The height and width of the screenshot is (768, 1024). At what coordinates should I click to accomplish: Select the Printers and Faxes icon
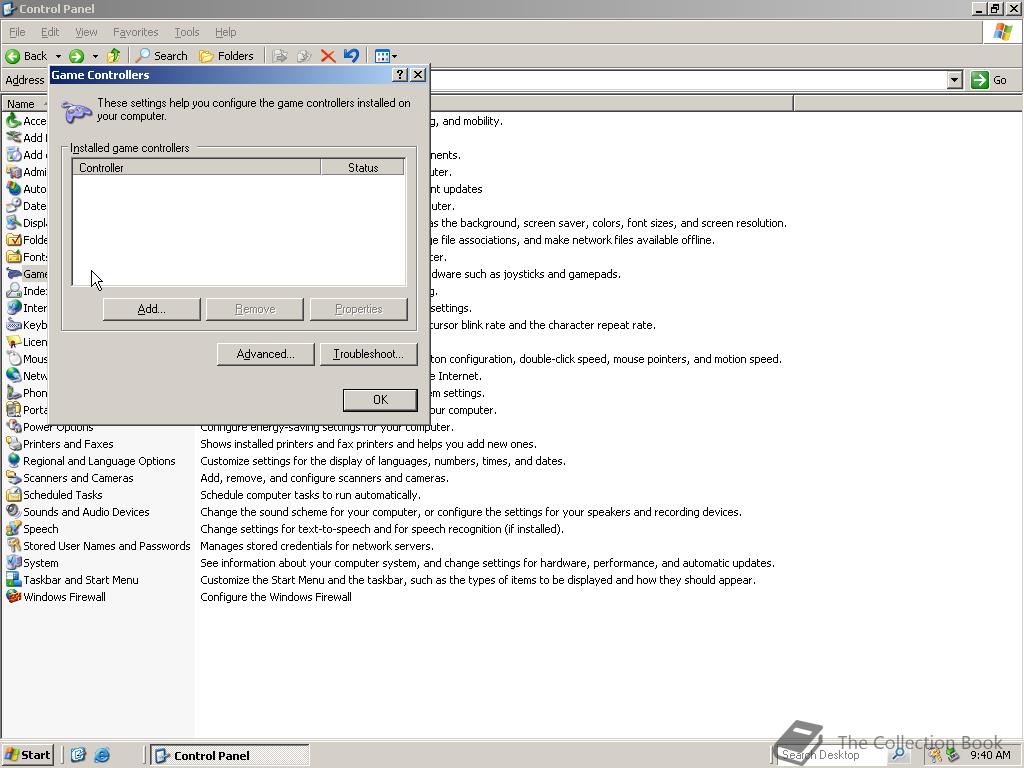tap(13, 443)
